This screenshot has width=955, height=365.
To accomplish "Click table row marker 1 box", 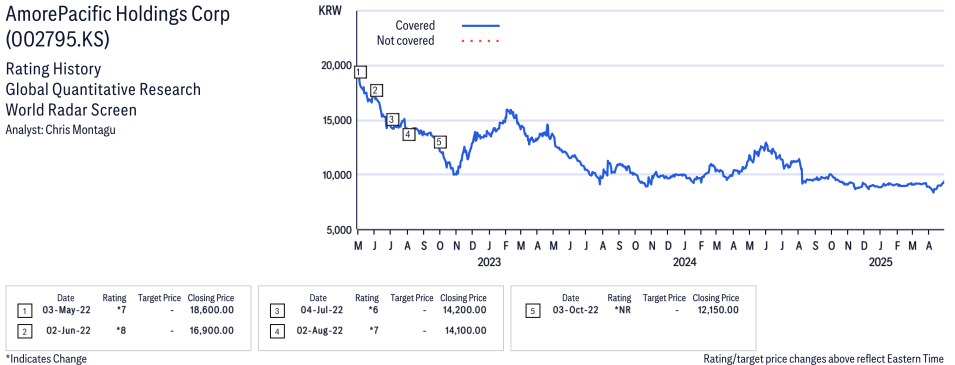I will click(24, 311).
